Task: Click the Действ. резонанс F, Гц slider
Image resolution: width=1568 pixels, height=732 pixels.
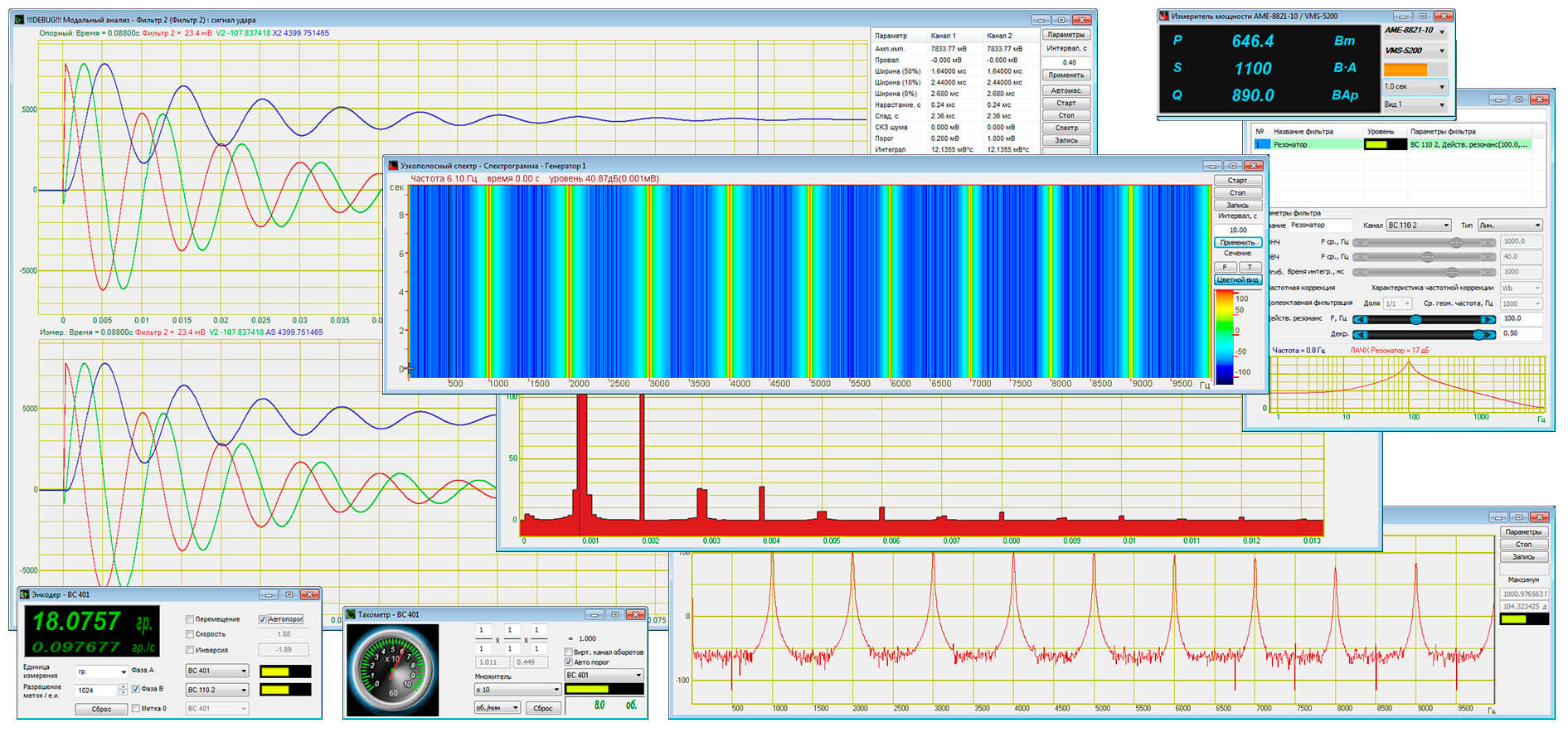Action: (1424, 319)
